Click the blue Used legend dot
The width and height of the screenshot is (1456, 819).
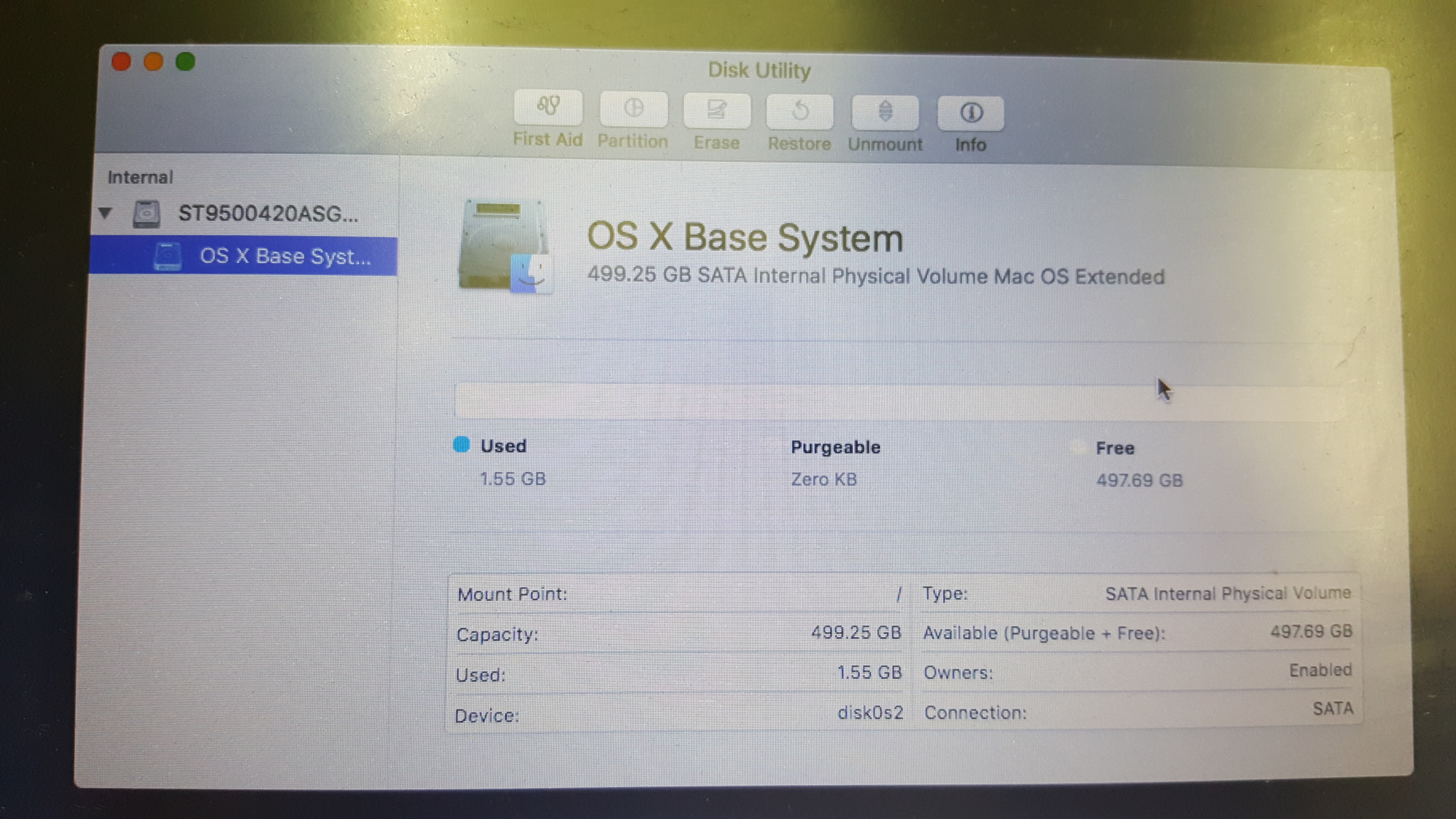coord(461,445)
